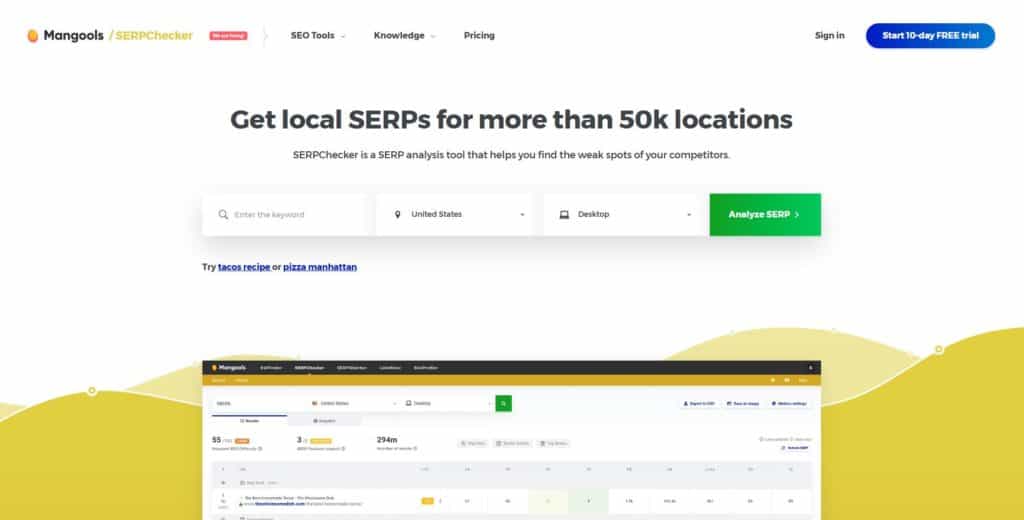
Task: Expand the Knowledge menu
Action: tap(404, 35)
